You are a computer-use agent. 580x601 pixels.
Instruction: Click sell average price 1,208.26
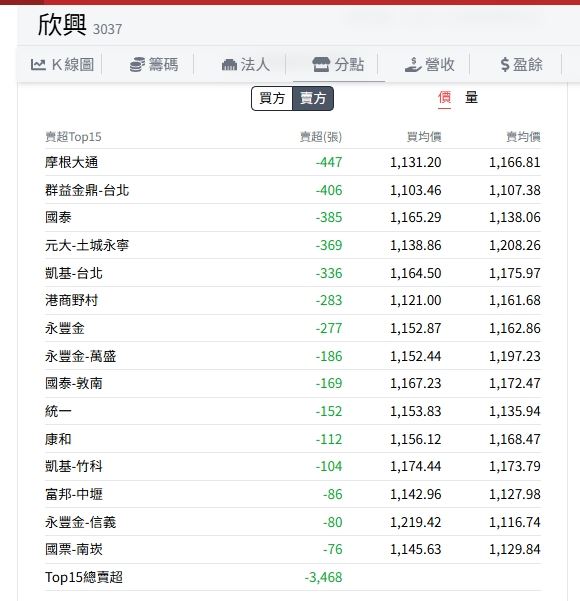click(514, 245)
